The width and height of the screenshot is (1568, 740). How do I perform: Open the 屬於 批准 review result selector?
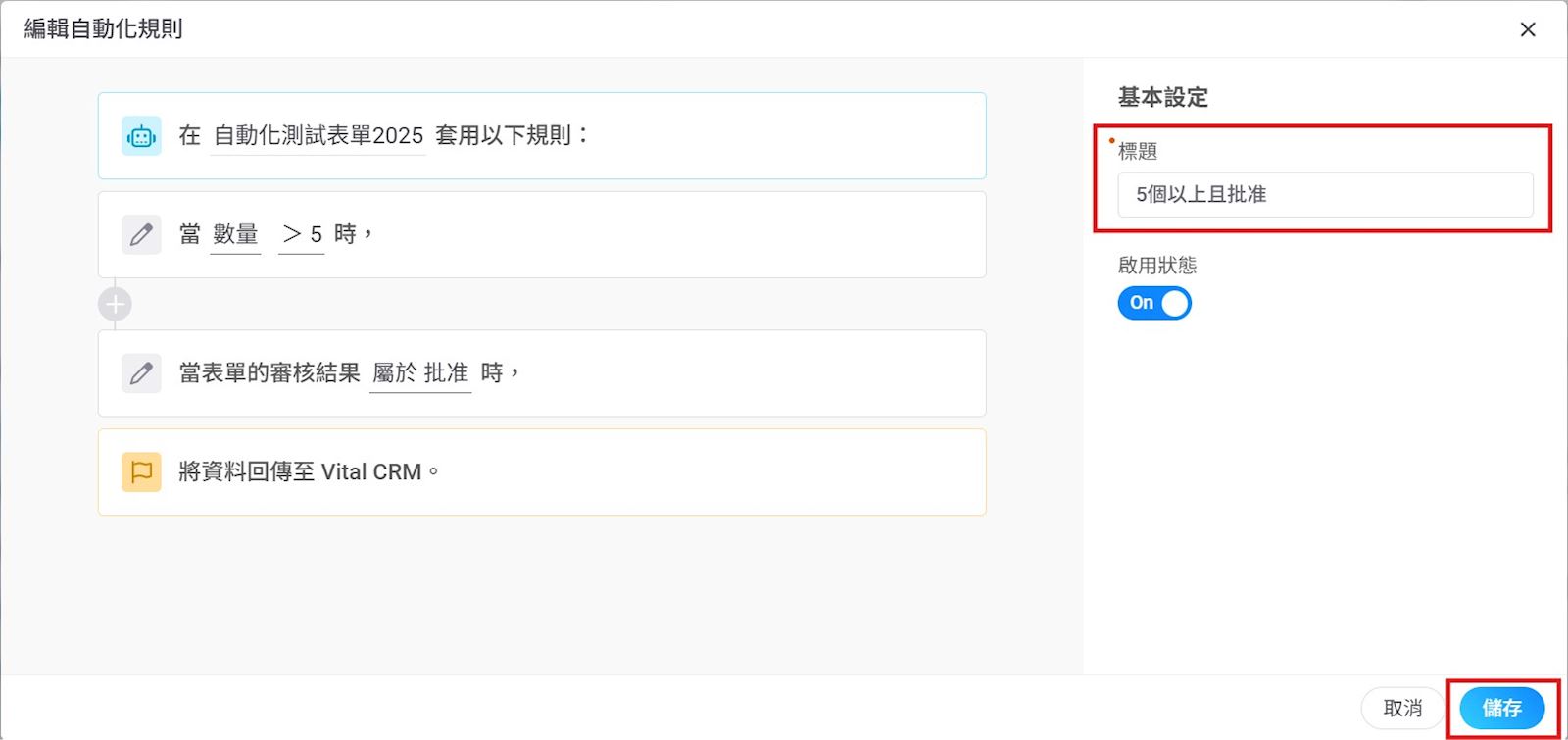[x=420, y=373]
